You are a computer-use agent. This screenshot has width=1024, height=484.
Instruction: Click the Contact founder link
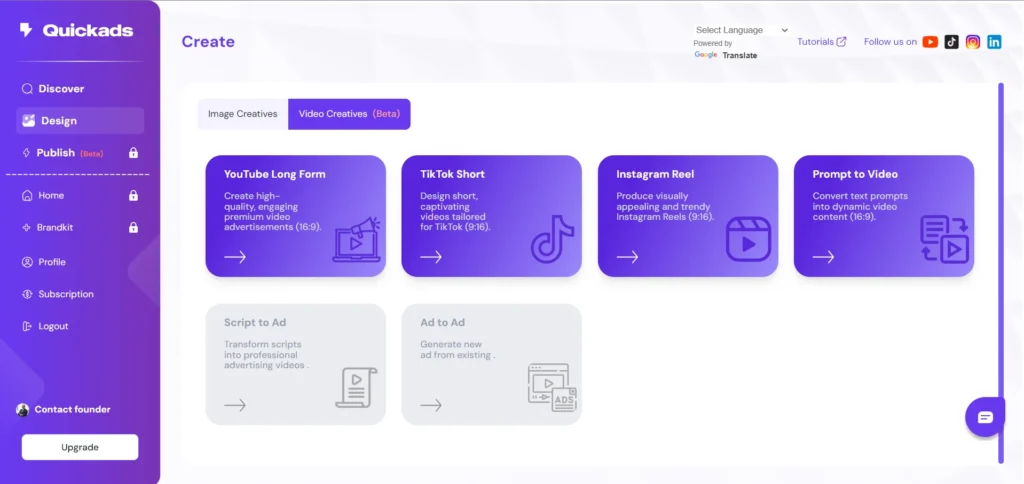coord(72,410)
